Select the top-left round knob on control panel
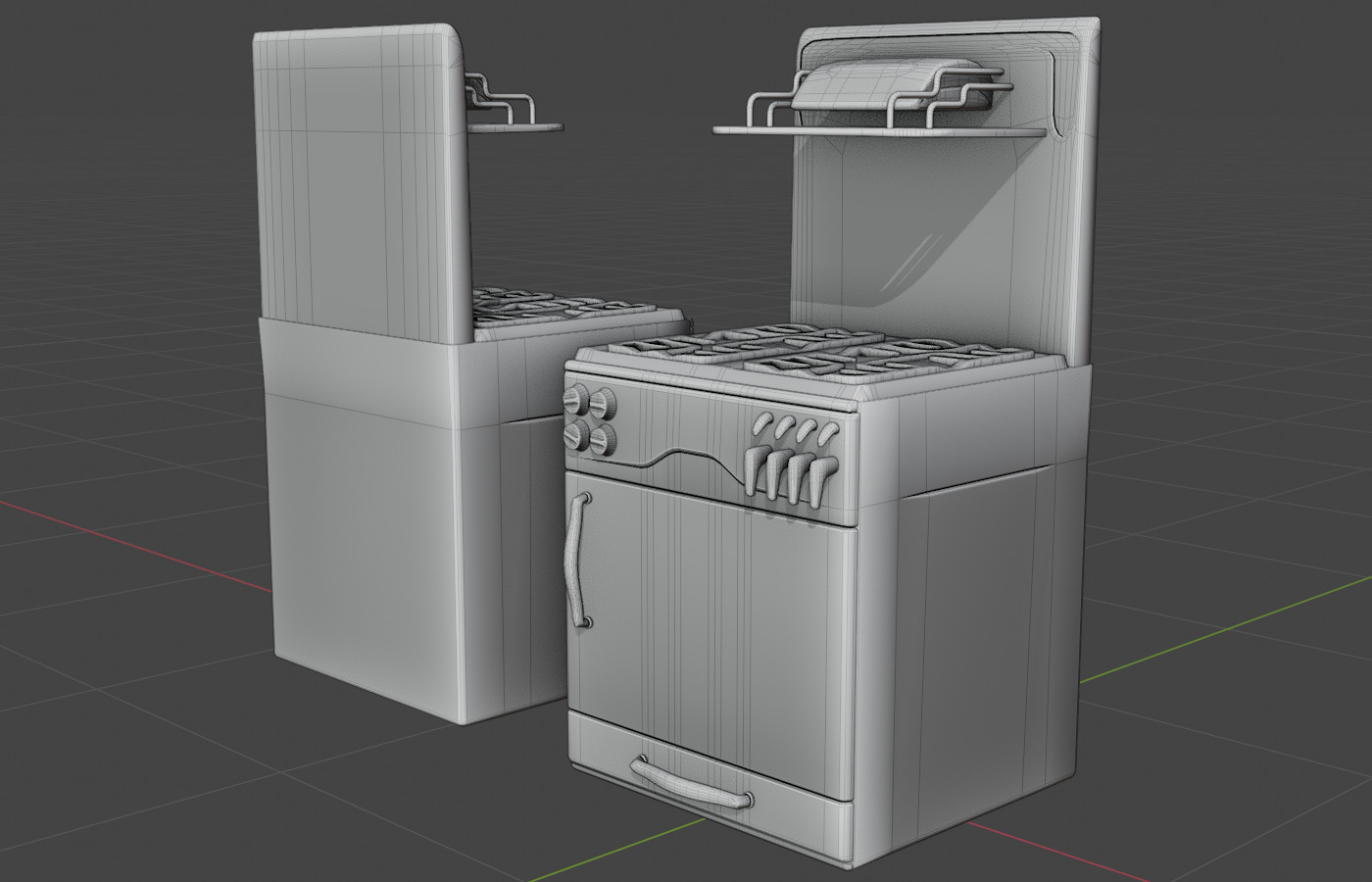The image size is (1372, 882). 577,401
